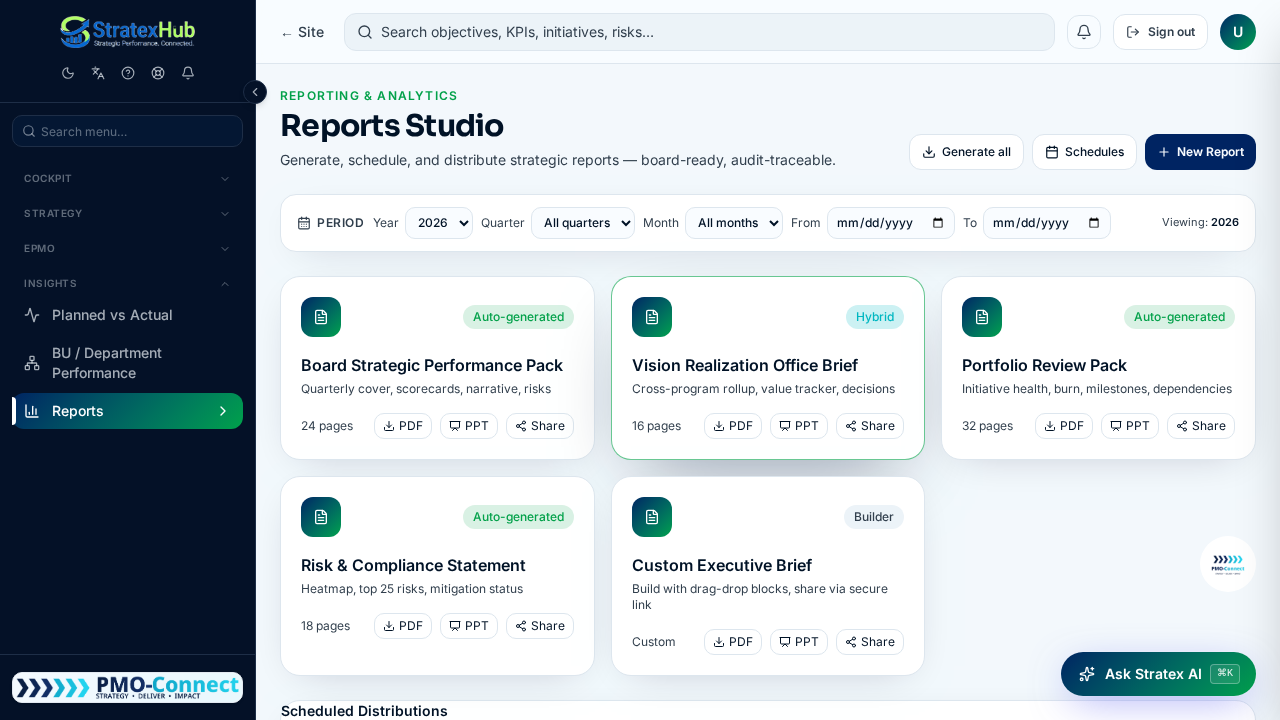Open the Ask Stratex AI assistant
Viewport: 1280px width, 720px height.
pos(1158,674)
